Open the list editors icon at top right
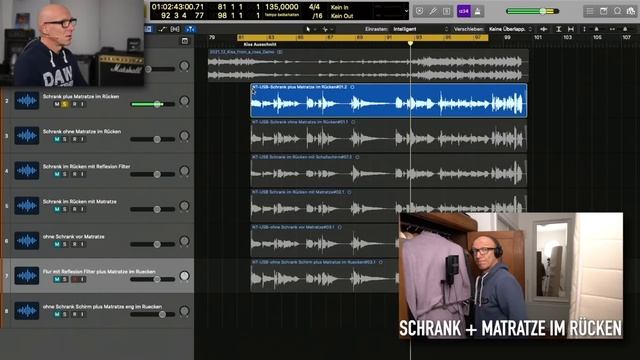This screenshot has height=360, width=640. click(x=590, y=11)
